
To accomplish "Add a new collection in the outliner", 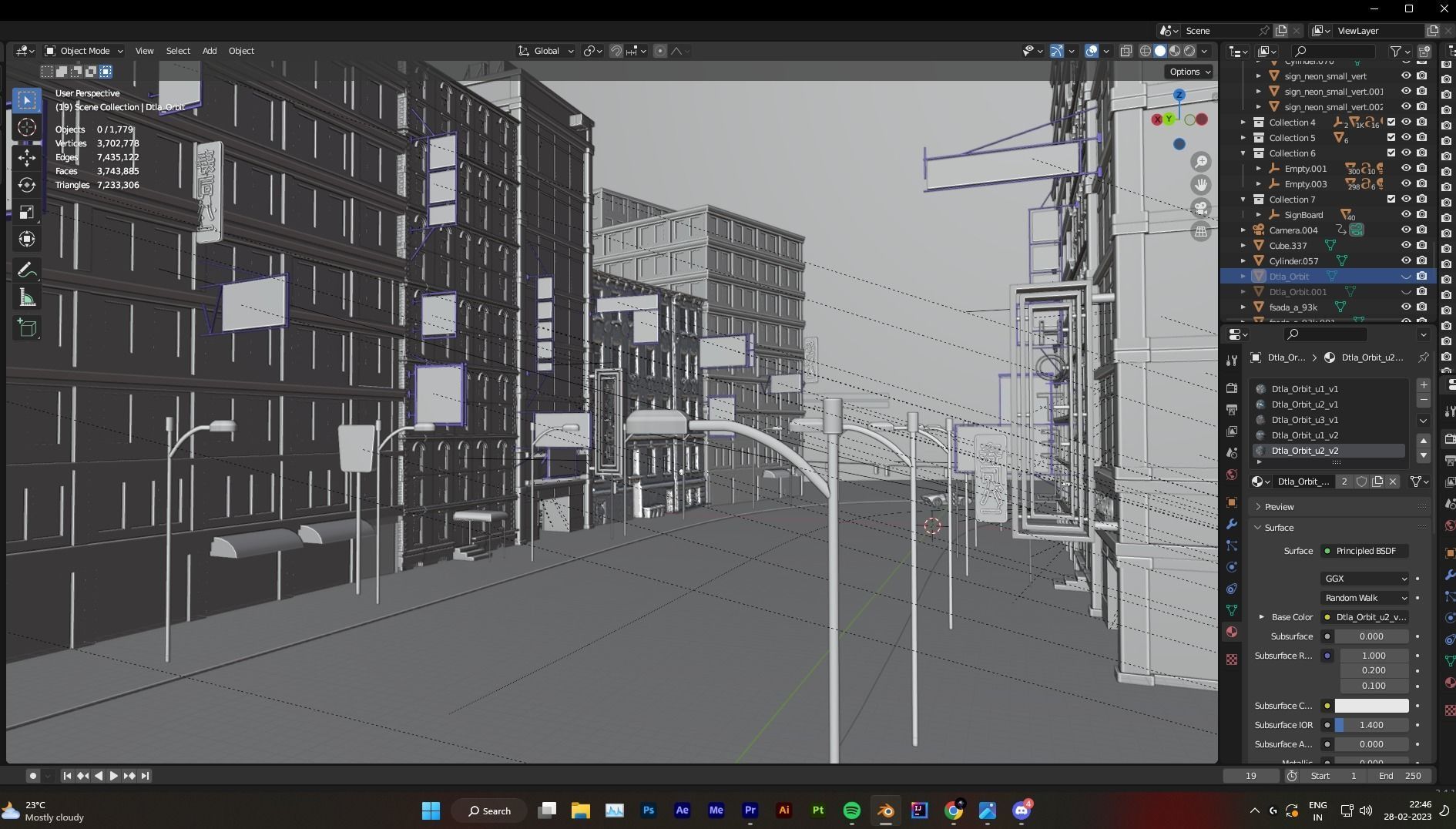I will tap(1424, 52).
